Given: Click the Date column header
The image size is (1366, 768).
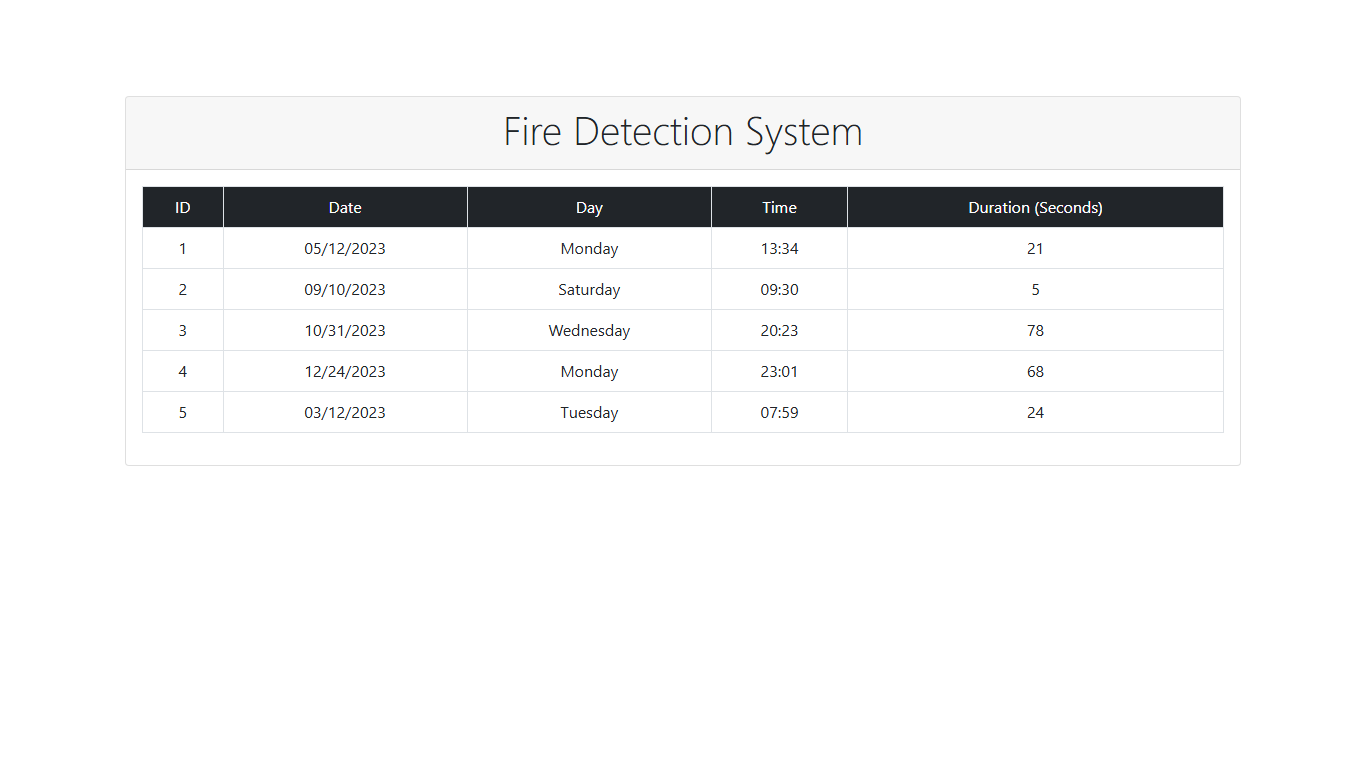Looking at the screenshot, I should tap(345, 207).
